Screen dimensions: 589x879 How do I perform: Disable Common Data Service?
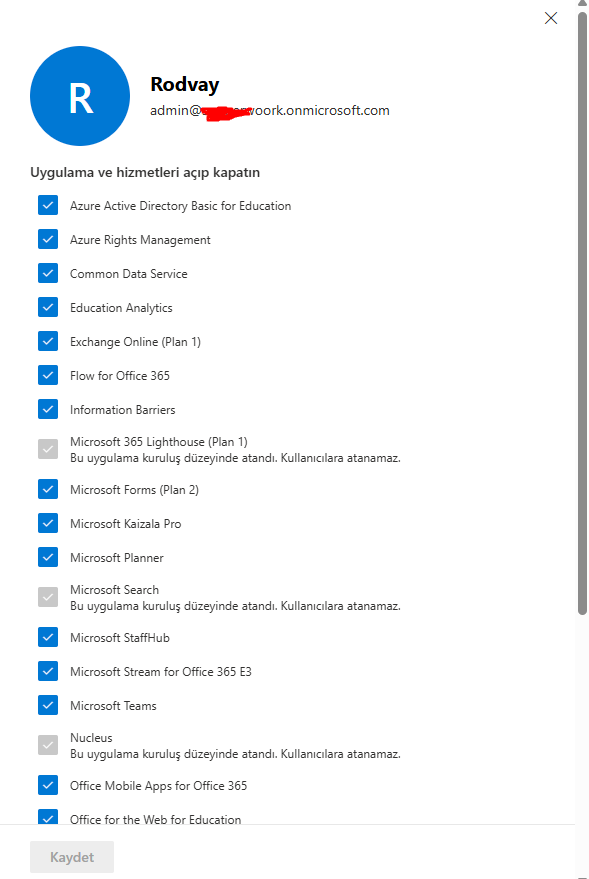click(48, 274)
